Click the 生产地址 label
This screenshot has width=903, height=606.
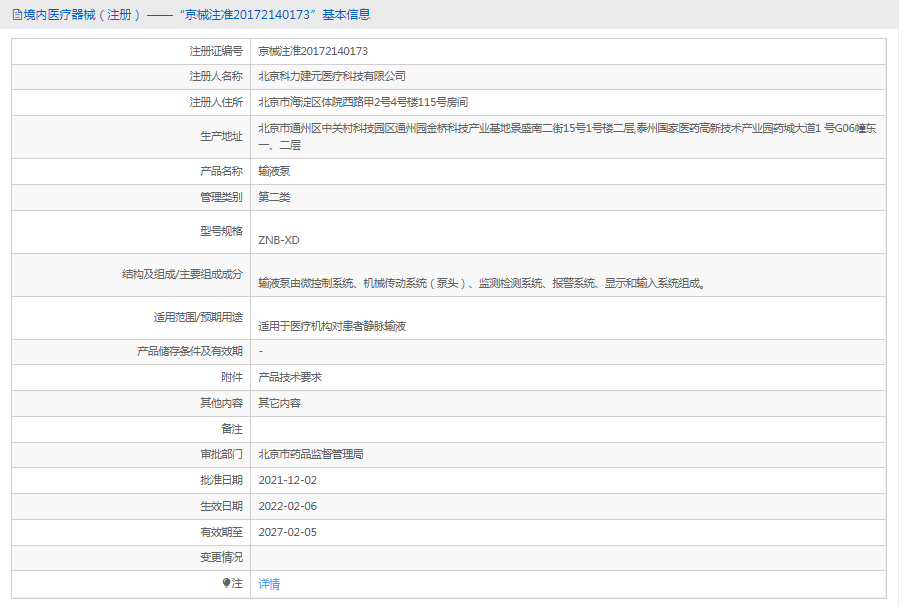(x=221, y=137)
